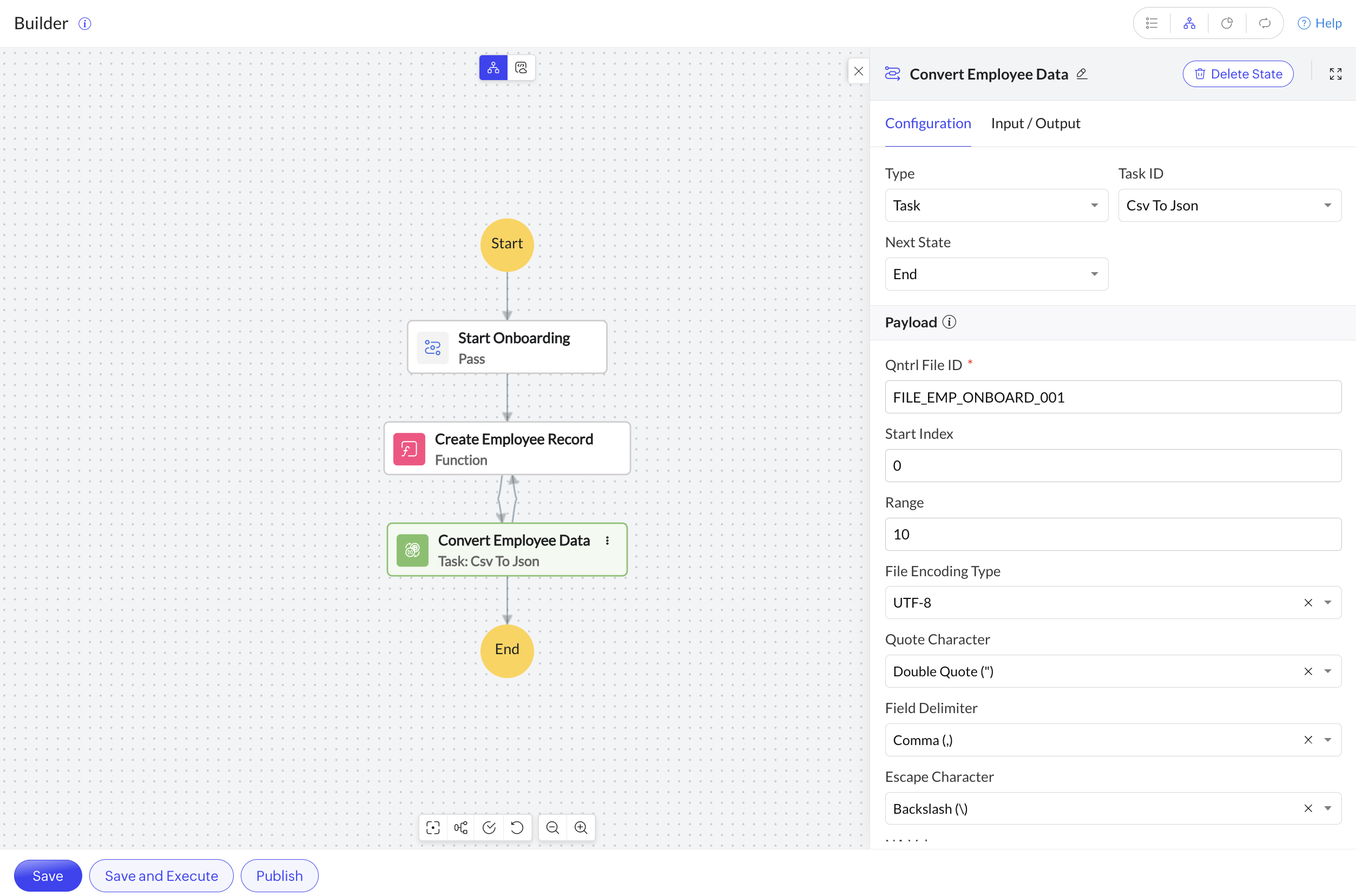Click the info icon next to Payload
The image size is (1356, 896).
pyautogui.click(x=949, y=322)
